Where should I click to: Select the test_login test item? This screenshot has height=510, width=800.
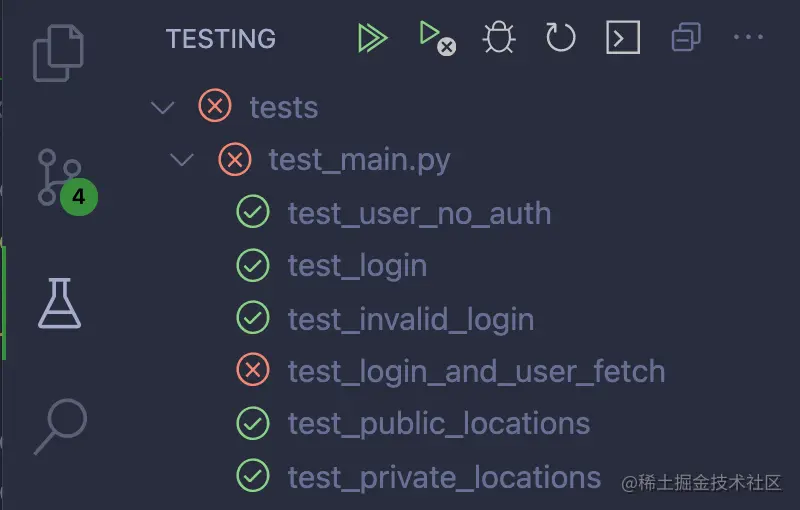click(x=357, y=266)
